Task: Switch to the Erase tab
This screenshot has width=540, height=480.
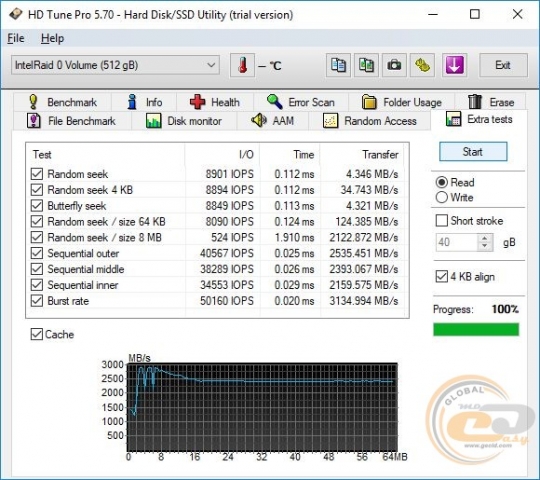Action: tap(490, 102)
